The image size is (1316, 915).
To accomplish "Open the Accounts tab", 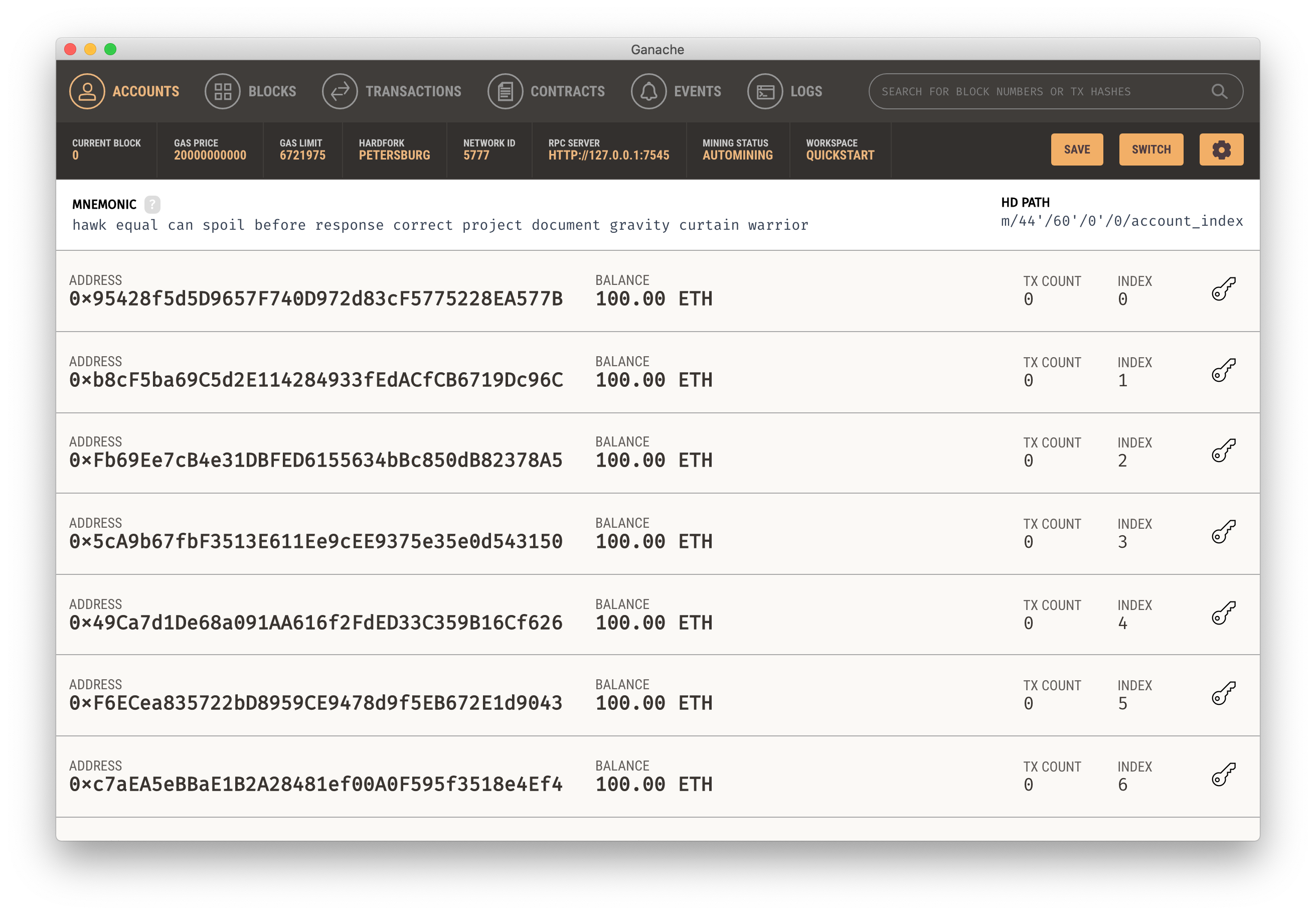I will click(124, 91).
